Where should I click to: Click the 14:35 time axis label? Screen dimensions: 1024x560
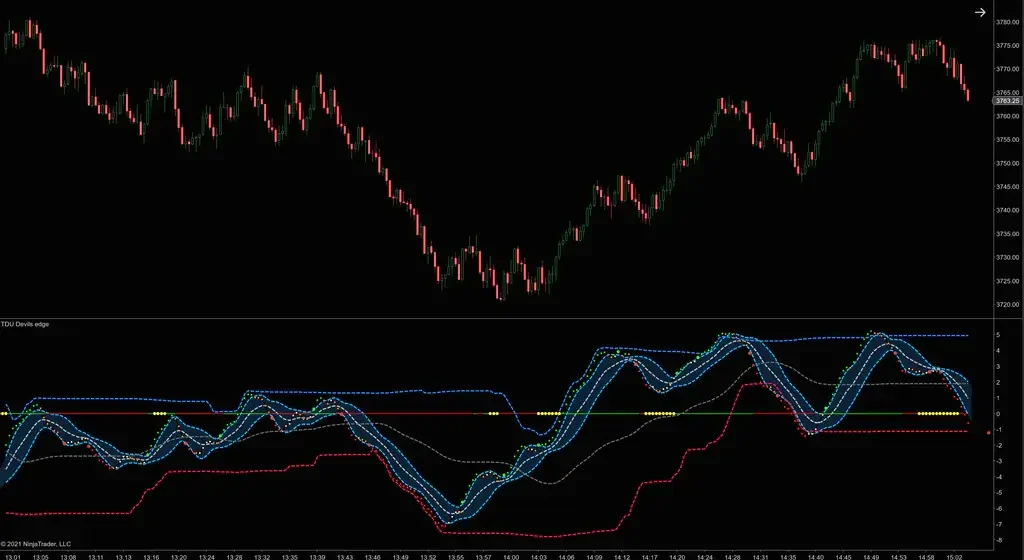(x=788, y=557)
